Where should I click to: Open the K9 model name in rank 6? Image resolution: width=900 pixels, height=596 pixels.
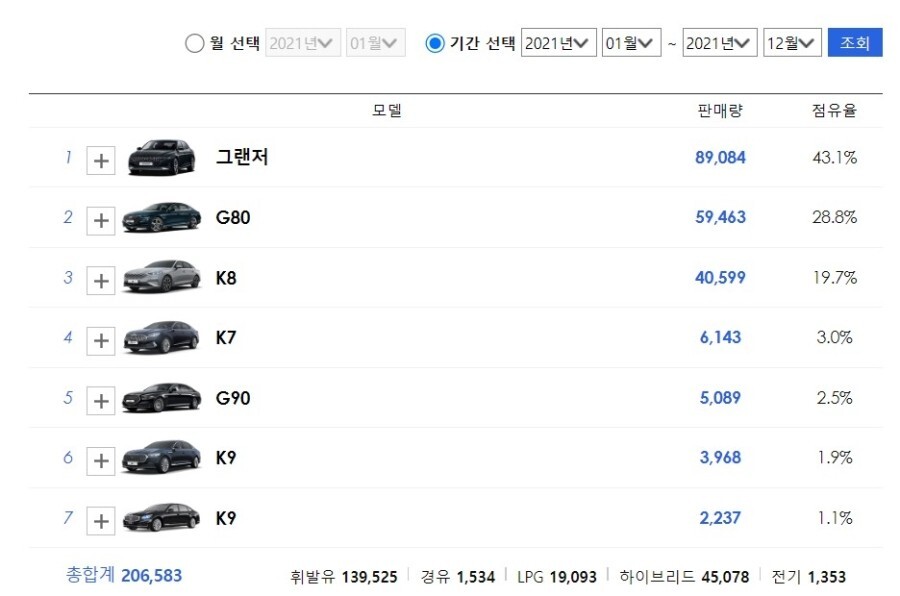(226, 458)
